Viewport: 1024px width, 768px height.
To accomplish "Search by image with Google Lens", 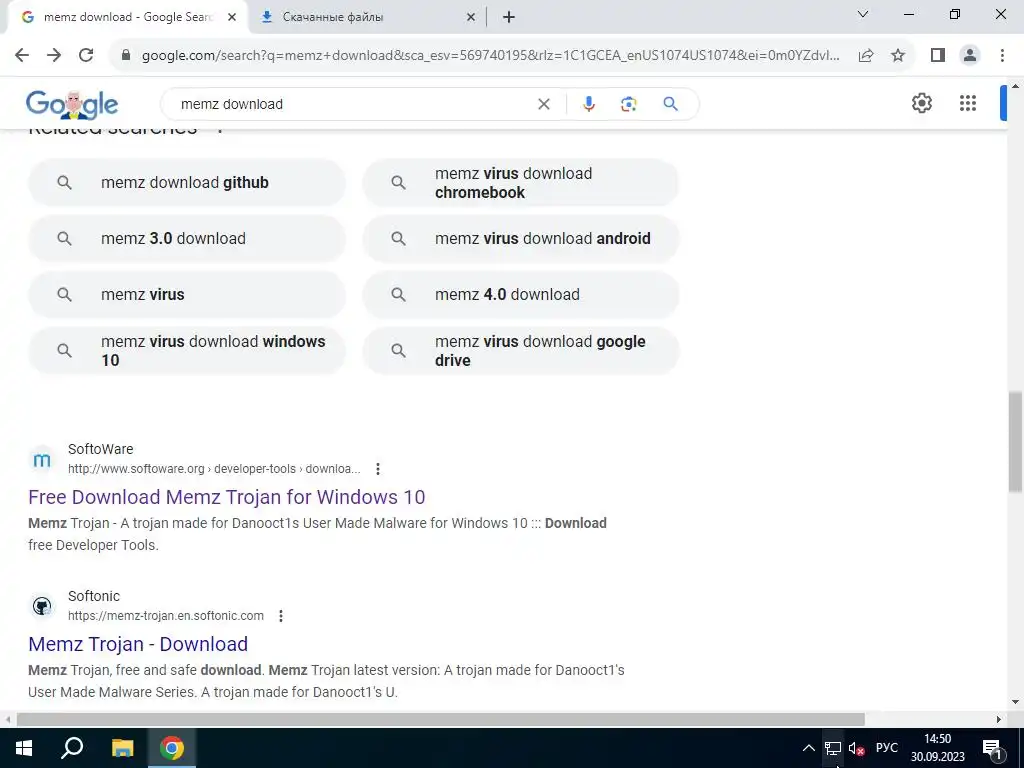I will click(x=628, y=104).
